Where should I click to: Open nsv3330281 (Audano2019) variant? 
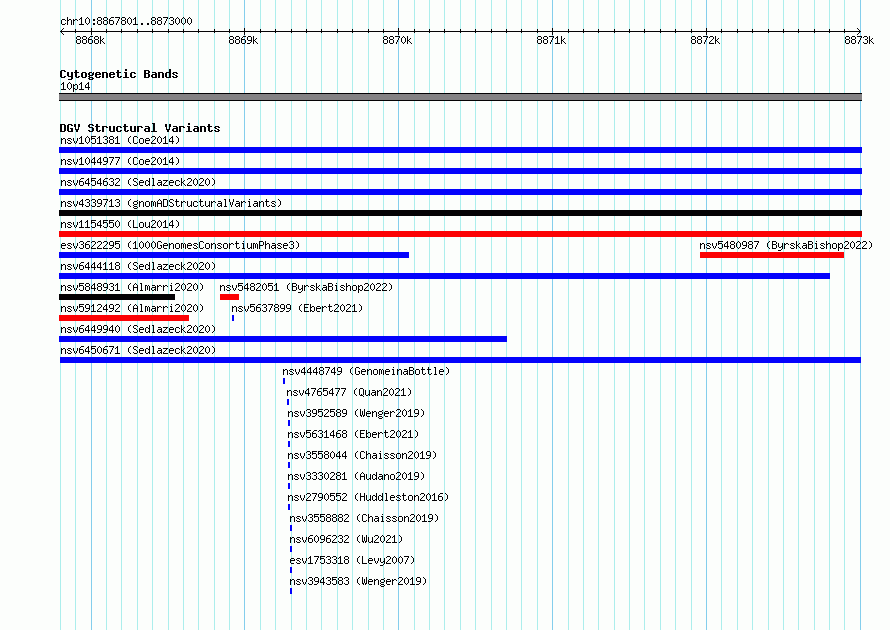click(x=356, y=476)
